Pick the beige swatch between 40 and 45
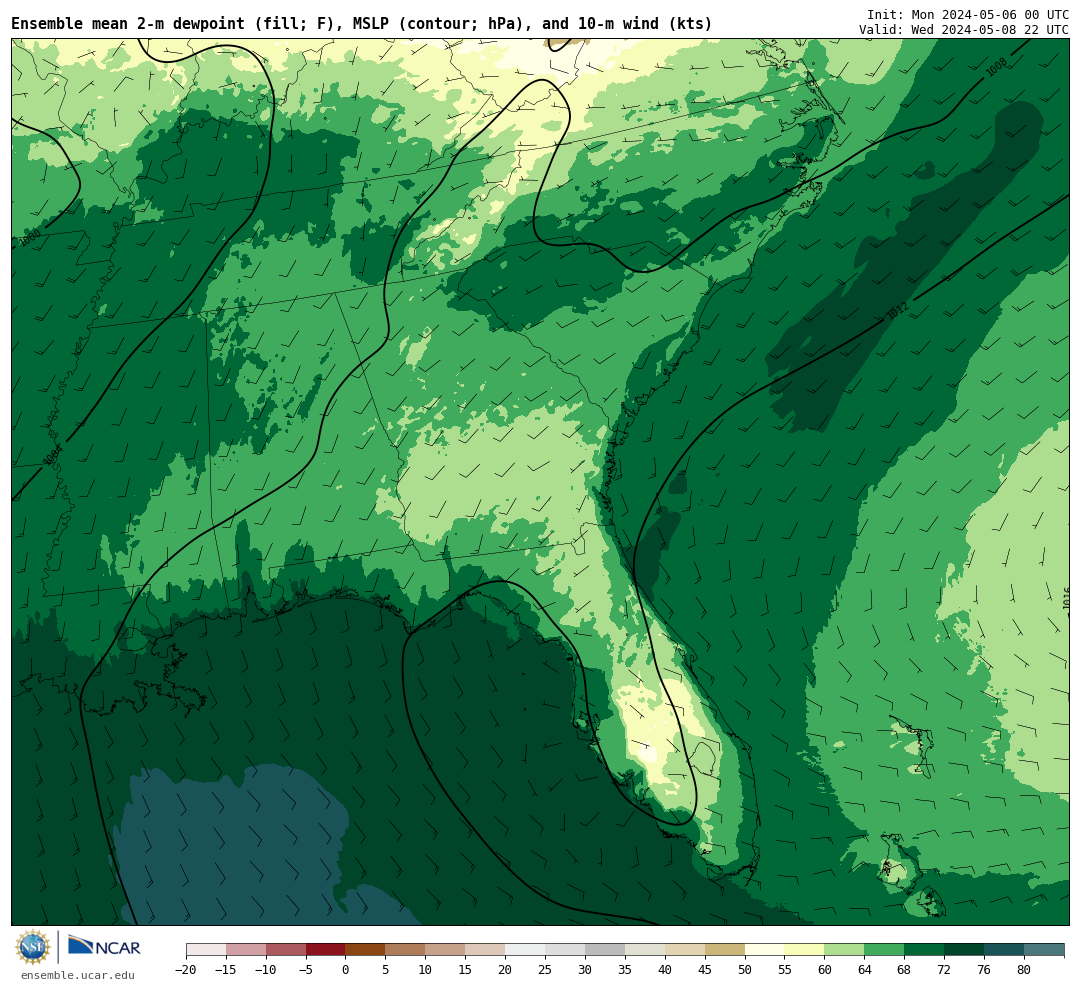 pyautogui.click(x=685, y=950)
